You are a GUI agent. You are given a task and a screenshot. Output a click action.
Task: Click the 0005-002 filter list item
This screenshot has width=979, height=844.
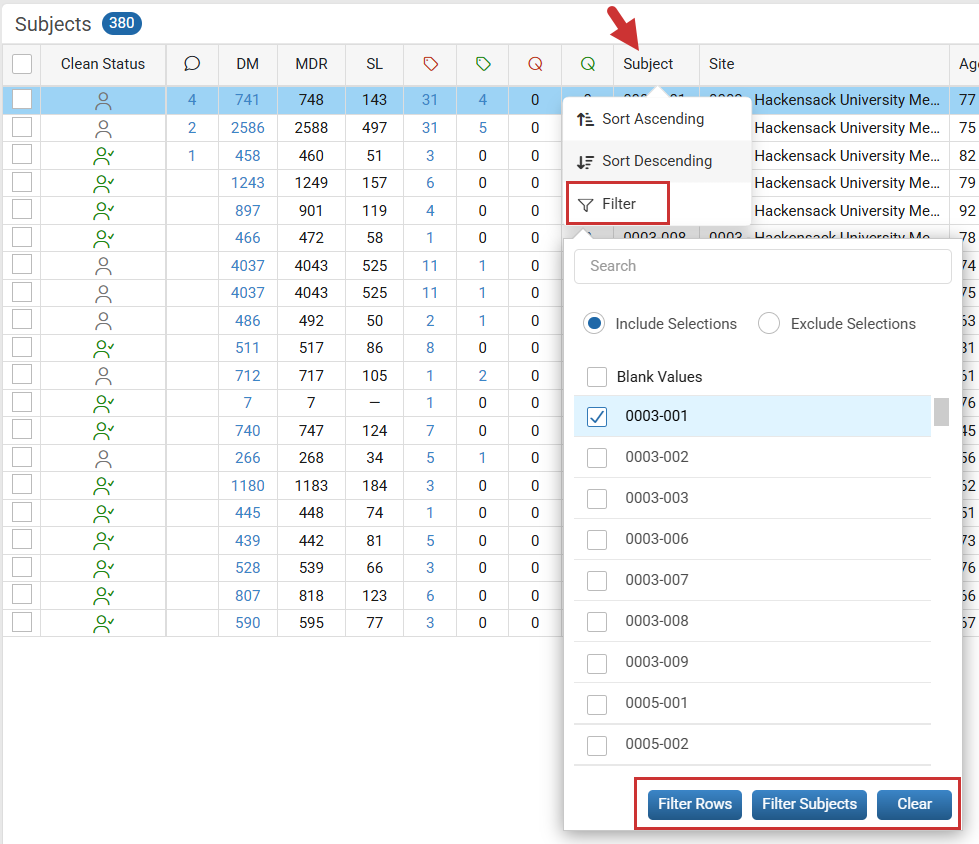752,744
